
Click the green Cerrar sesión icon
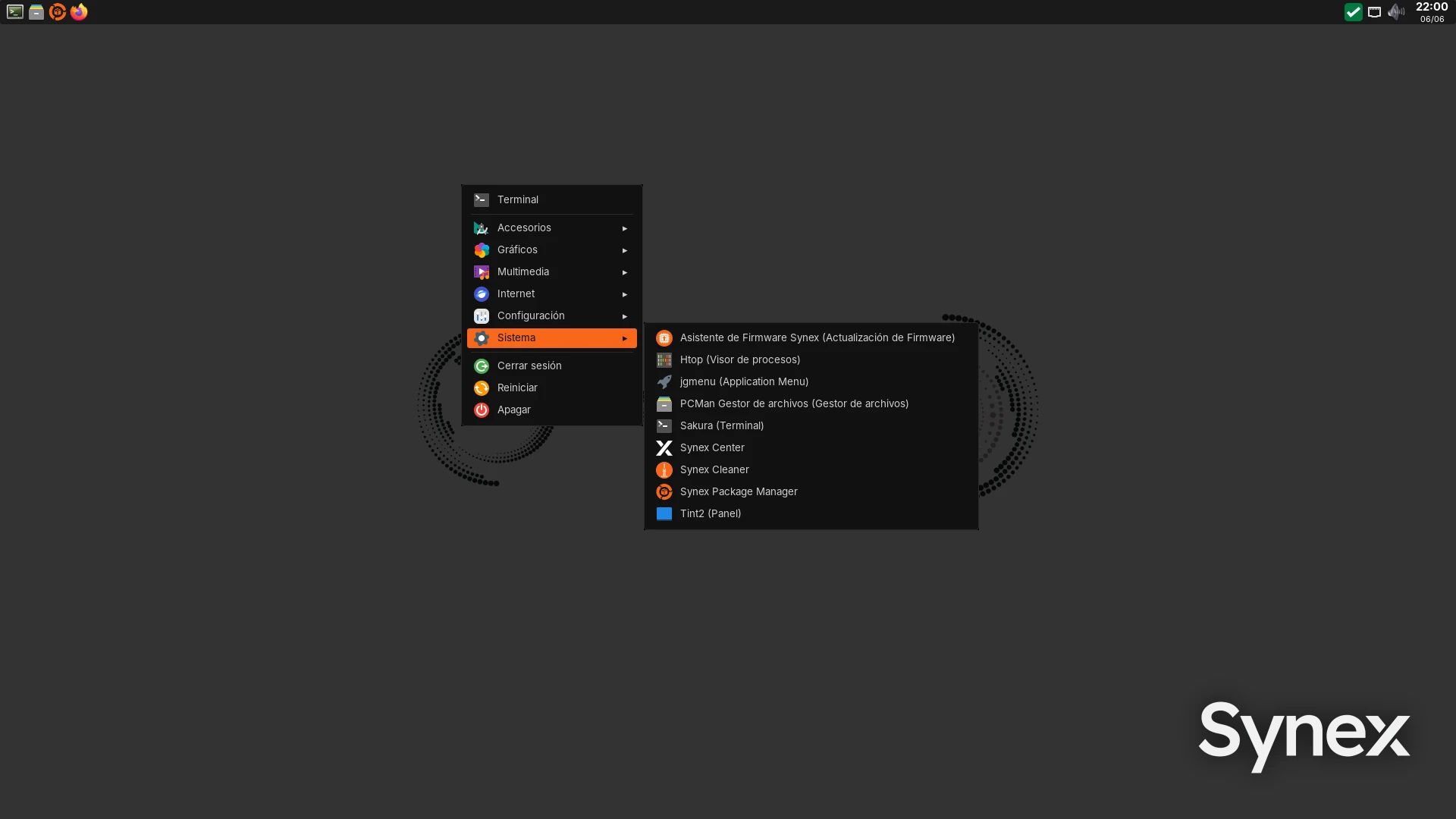(x=482, y=366)
